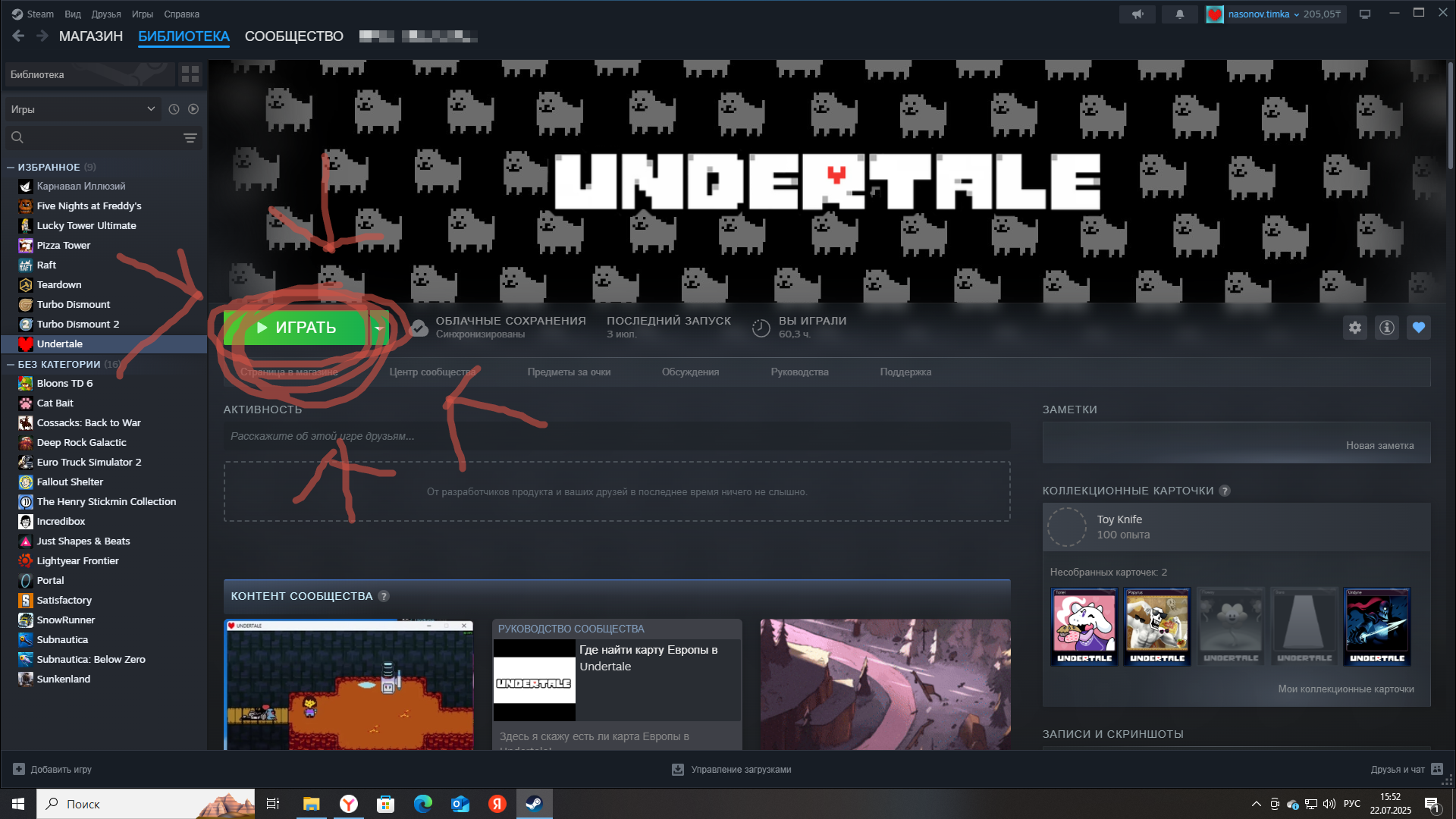Open the Portal game icon
The height and width of the screenshot is (819, 1456).
tap(26, 580)
